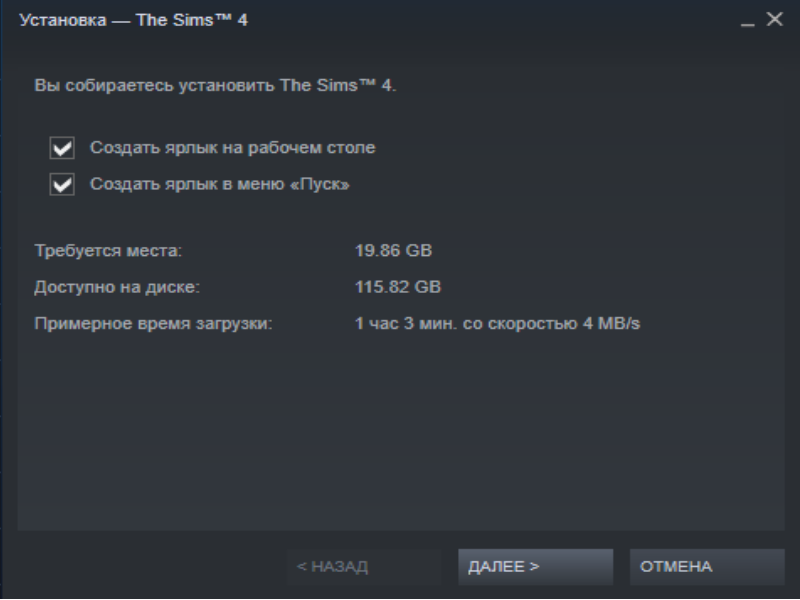Click the label 'Создать ярлык в меню «Пуск»'

(x=220, y=184)
